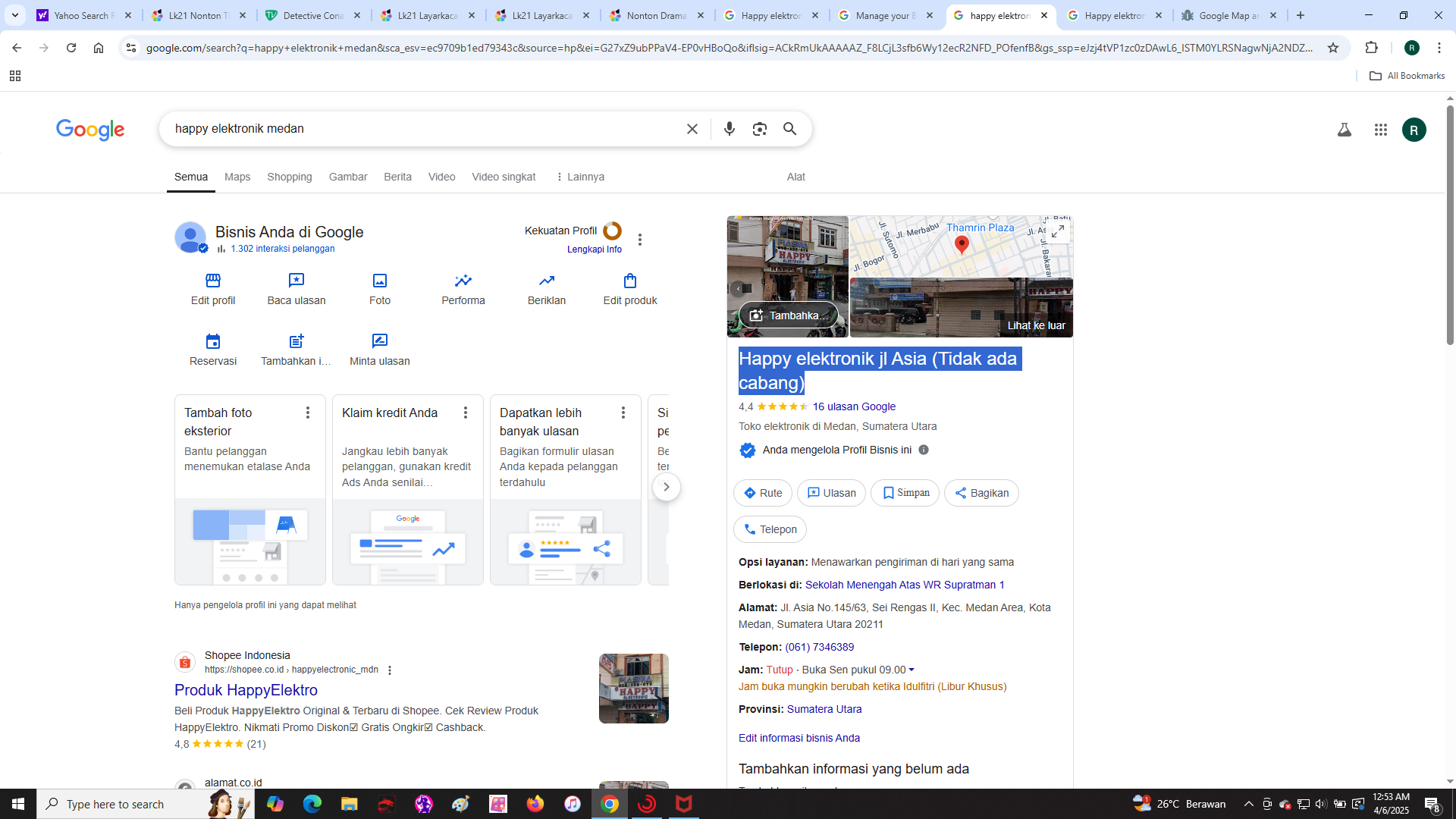Open the Google apps grid icon
1456x819 pixels.
pyautogui.click(x=1380, y=130)
